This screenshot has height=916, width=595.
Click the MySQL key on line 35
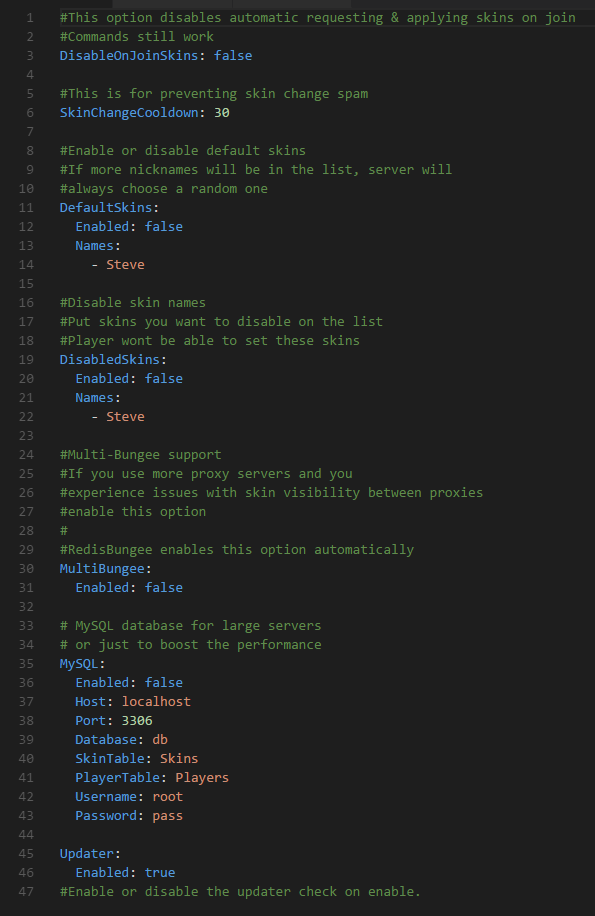79,664
